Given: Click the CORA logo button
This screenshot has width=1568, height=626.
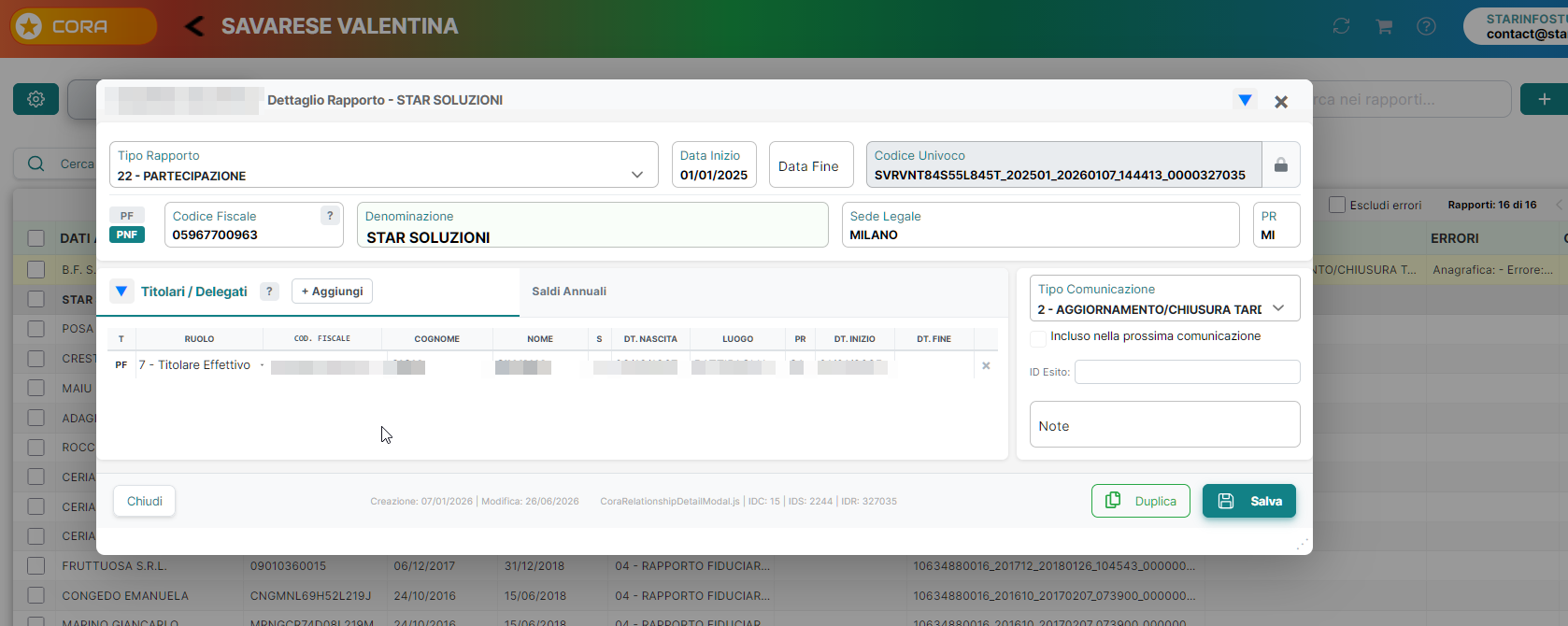Looking at the screenshot, I should pyautogui.click(x=83, y=26).
